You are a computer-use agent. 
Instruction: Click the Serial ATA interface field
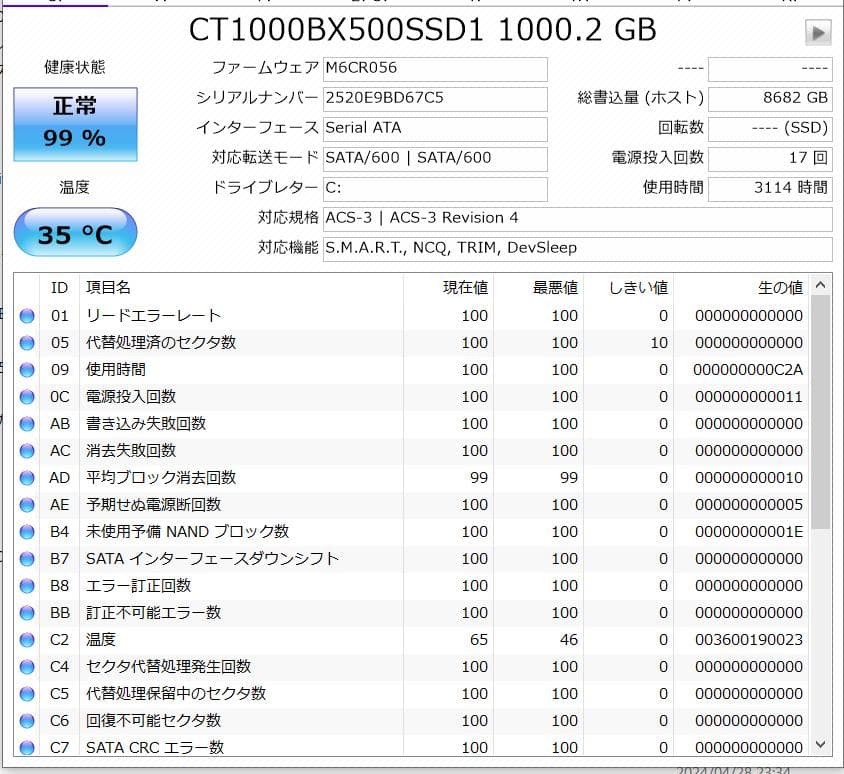click(435, 129)
